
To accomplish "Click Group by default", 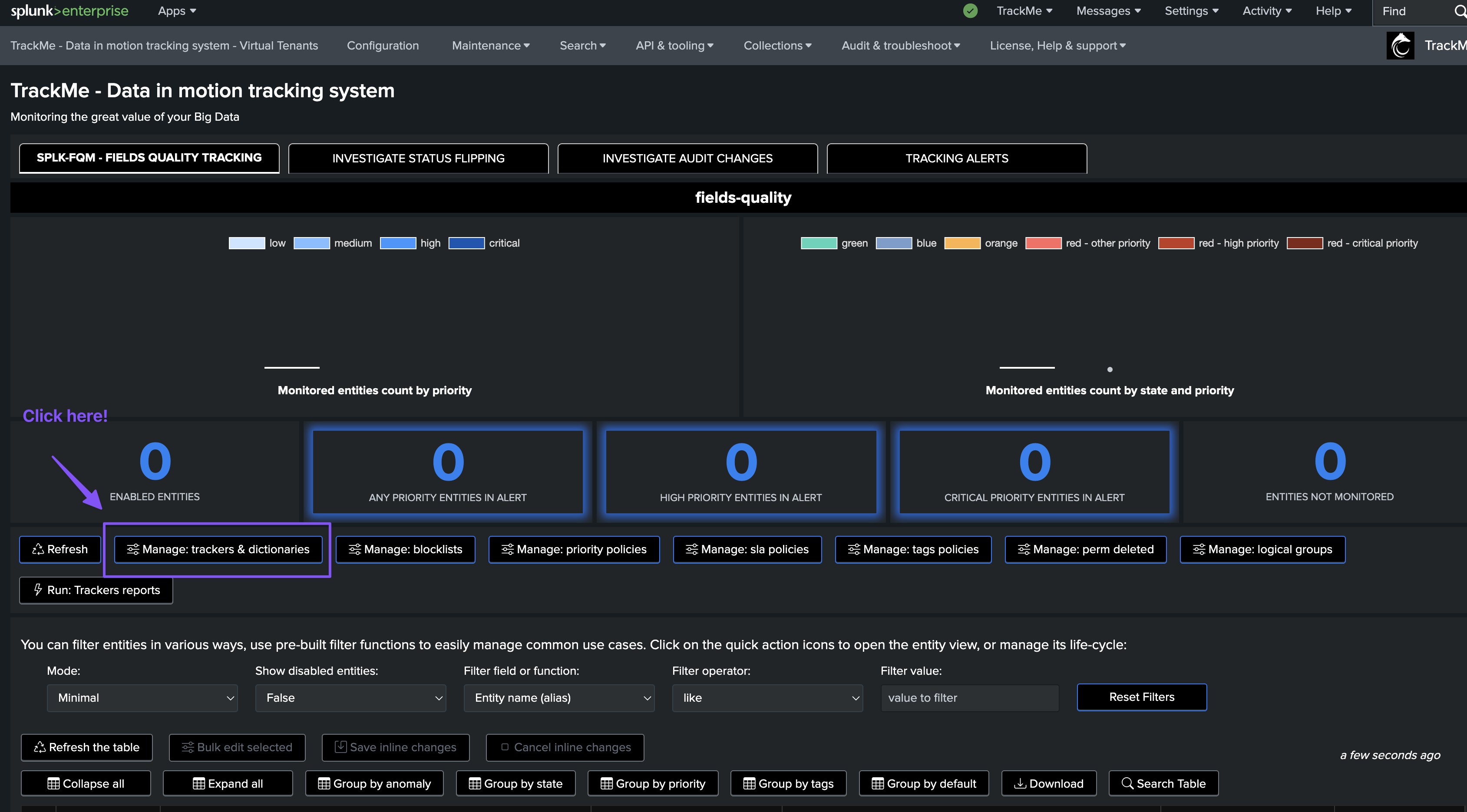I will pyautogui.click(x=924, y=783).
